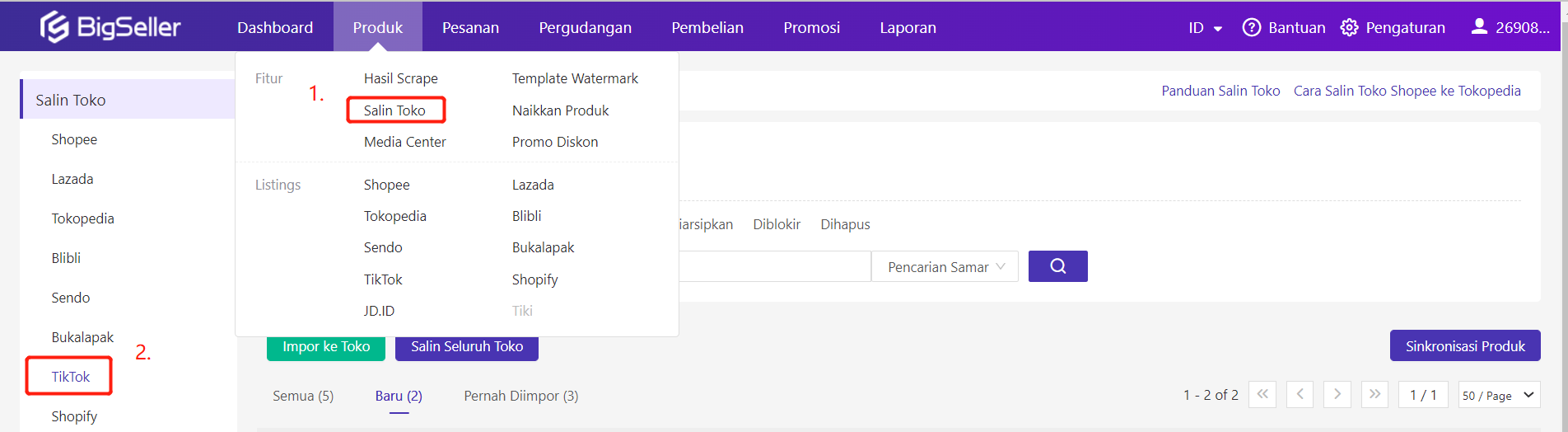Go to next page arrow
Image resolution: width=1568 pixels, height=432 pixels.
coord(1337,395)
